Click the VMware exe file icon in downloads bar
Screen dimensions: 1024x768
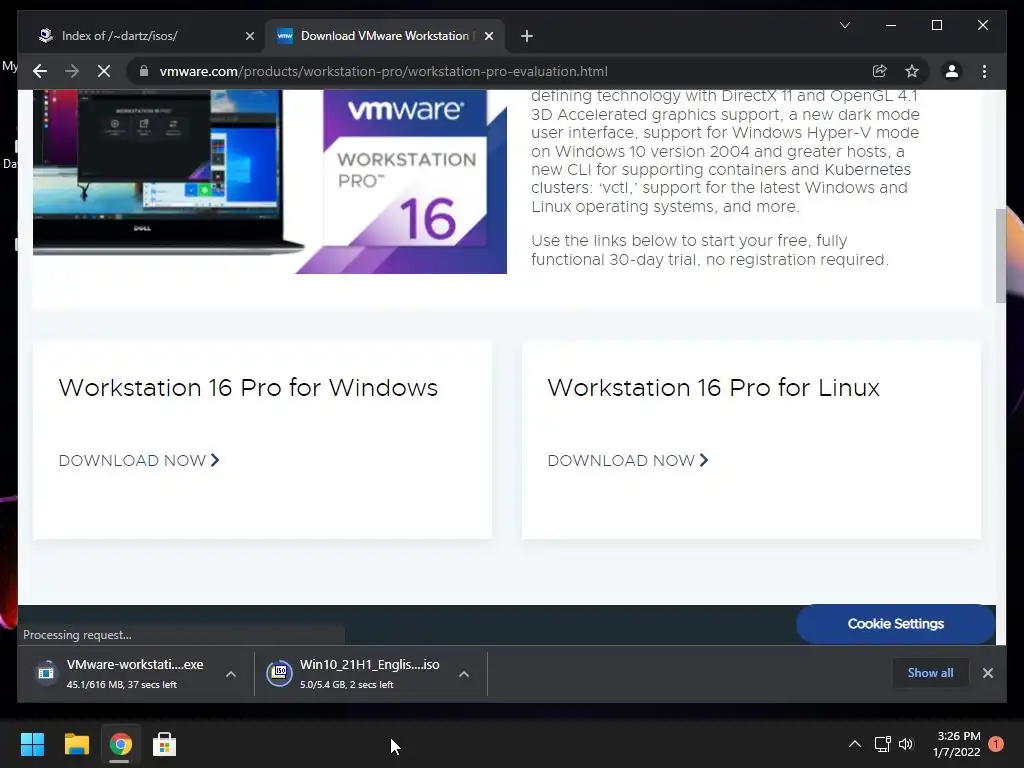[46, 672]
